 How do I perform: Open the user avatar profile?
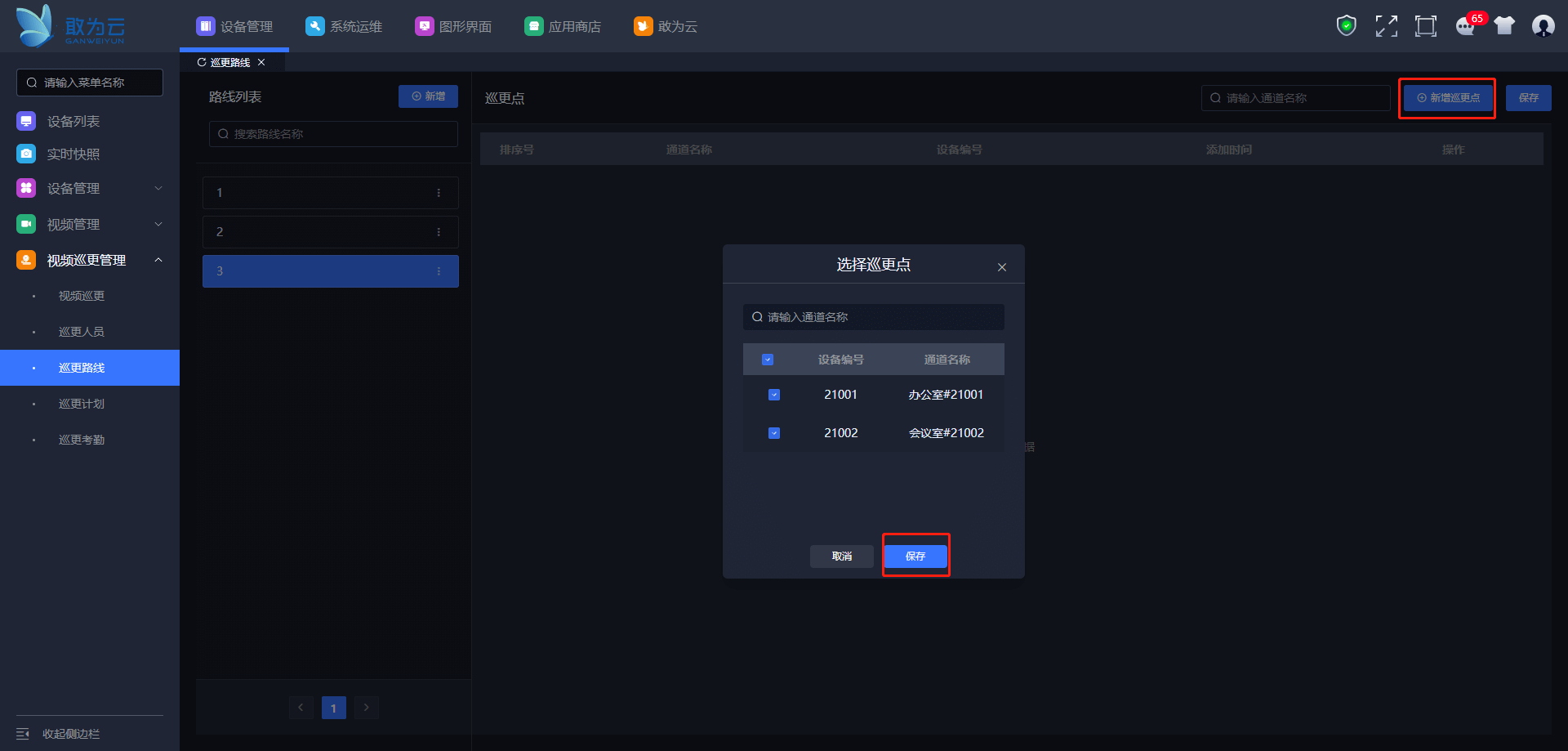coord(1543,26)
